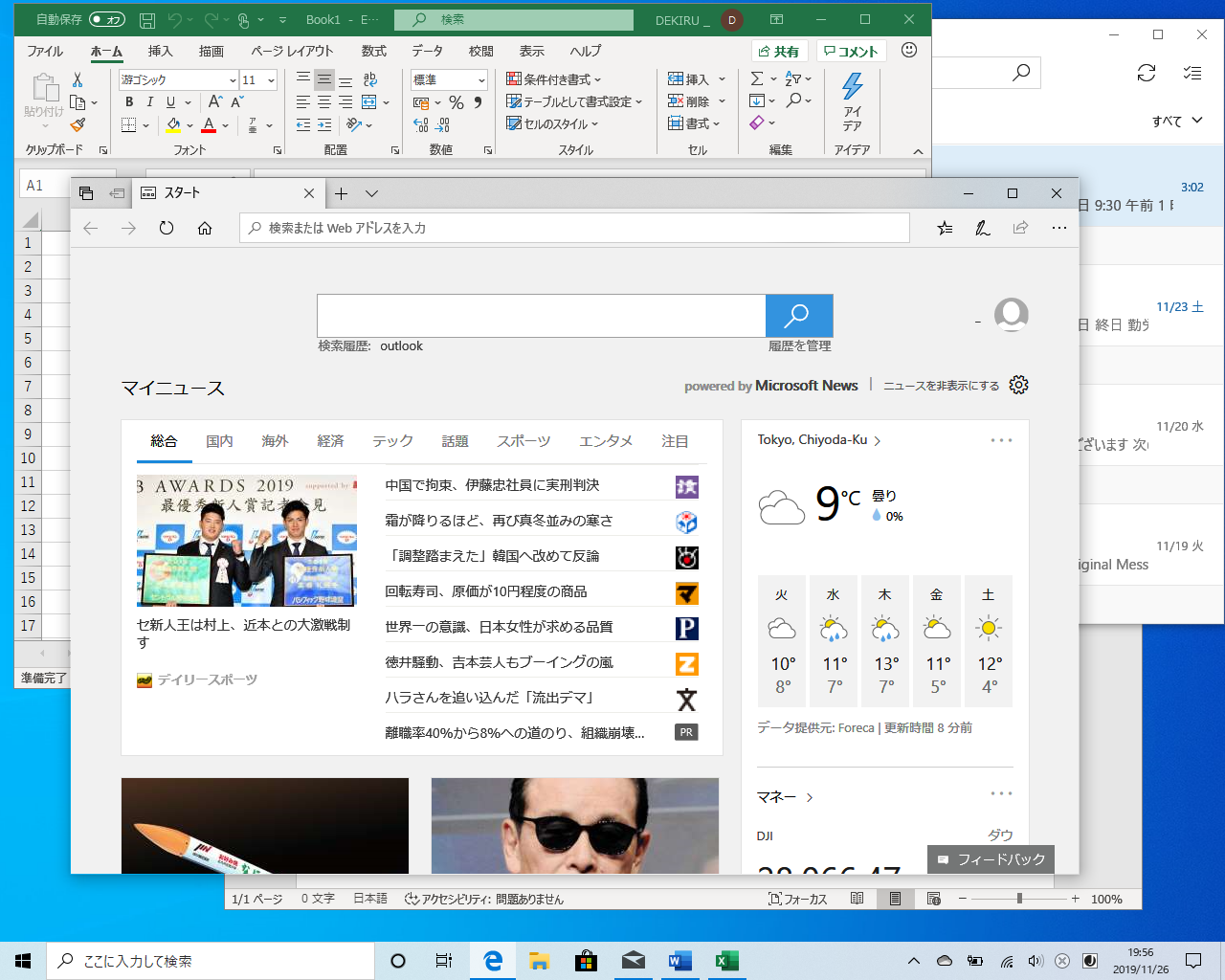Open the news settings gear icon
The width and height of the screenshot is (1225, 980).
tap(1019, 385)
